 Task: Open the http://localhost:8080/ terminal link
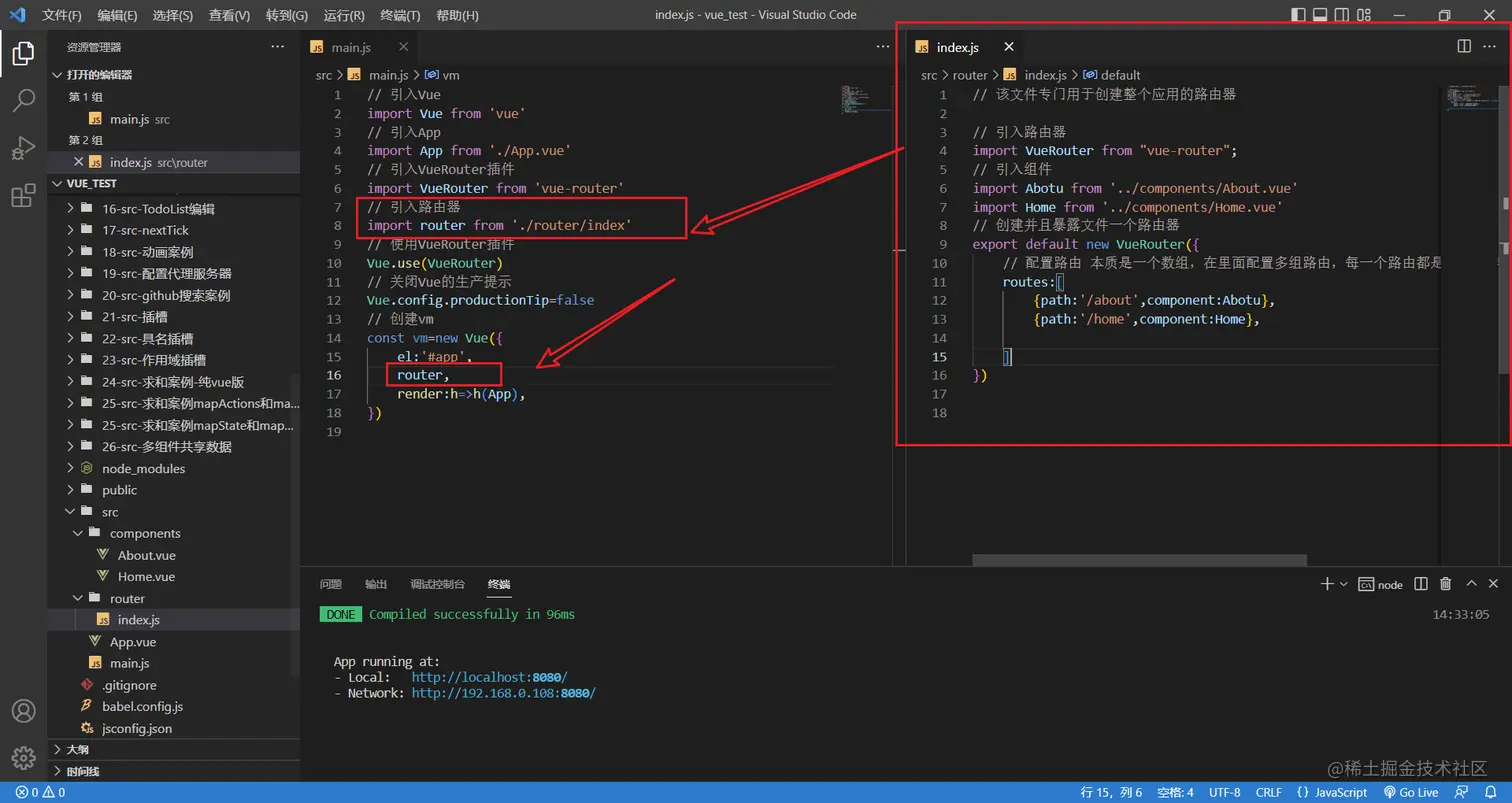(489, 677)
